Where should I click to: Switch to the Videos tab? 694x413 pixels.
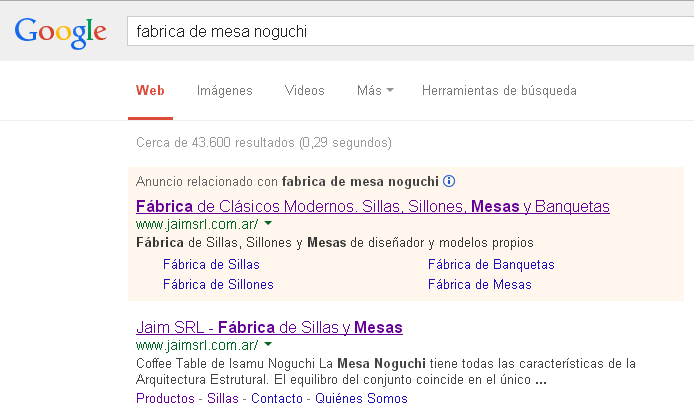305,90
